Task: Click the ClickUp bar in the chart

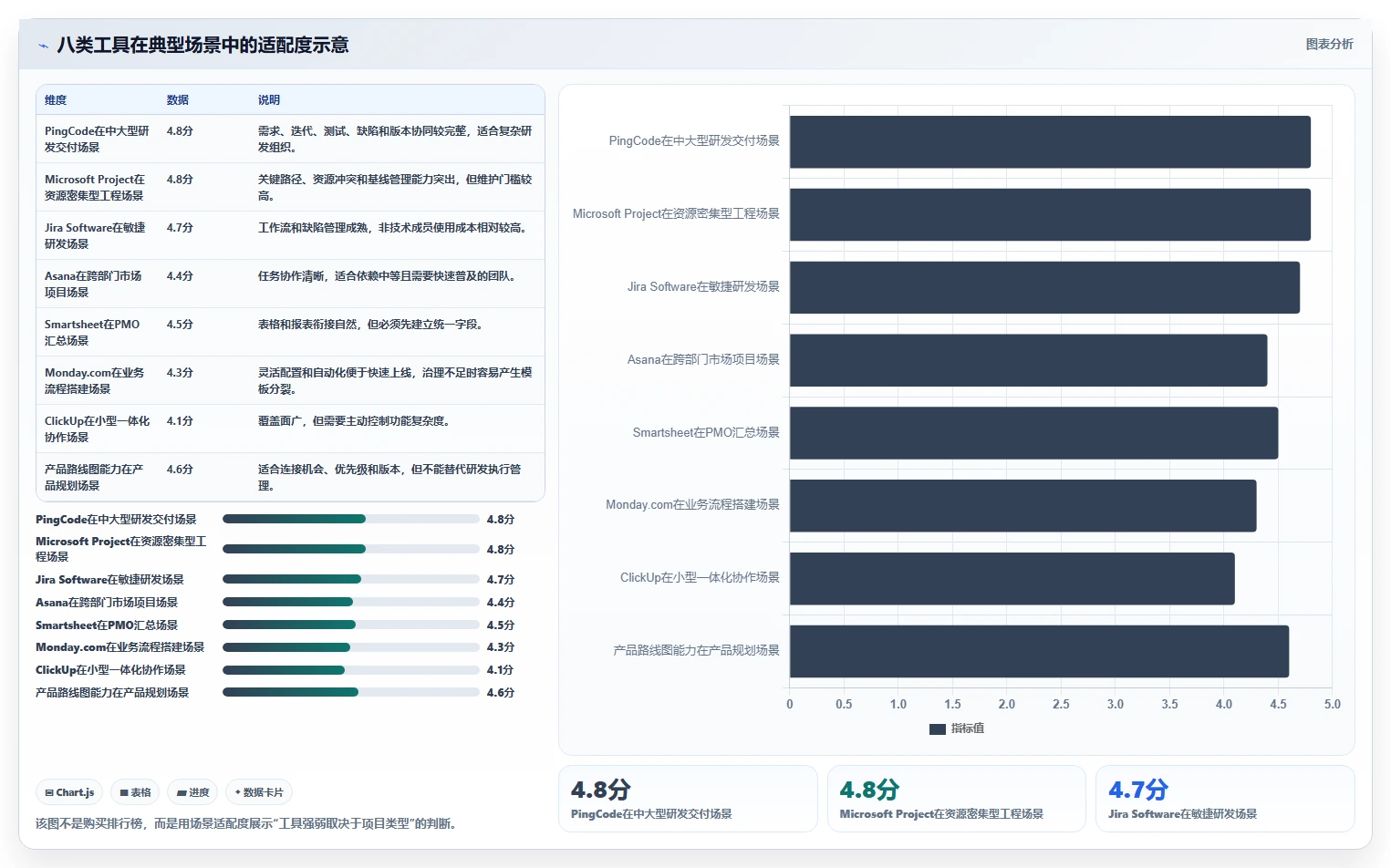Action: click(1012, 578)
